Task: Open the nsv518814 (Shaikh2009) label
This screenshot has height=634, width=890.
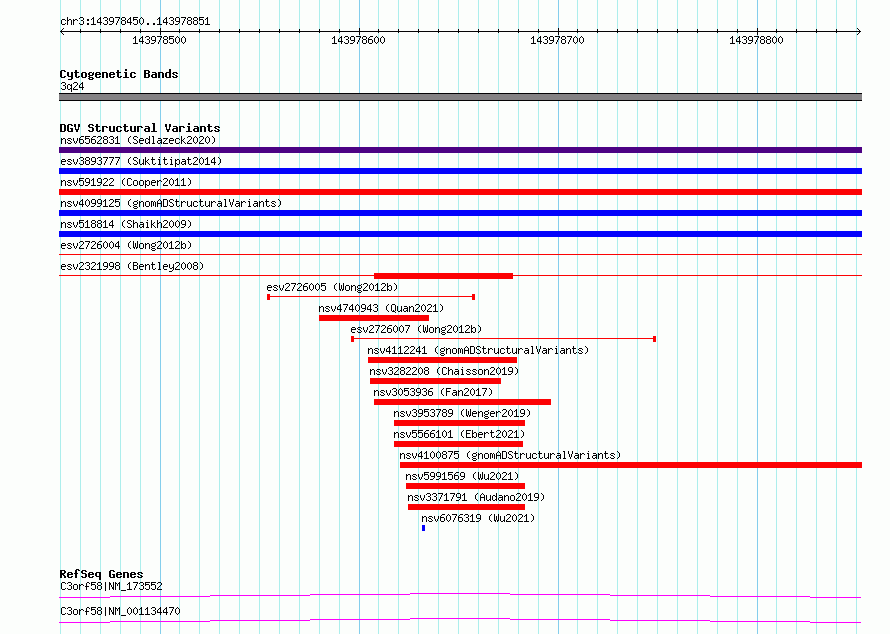Action: click(x=126, y=224)
